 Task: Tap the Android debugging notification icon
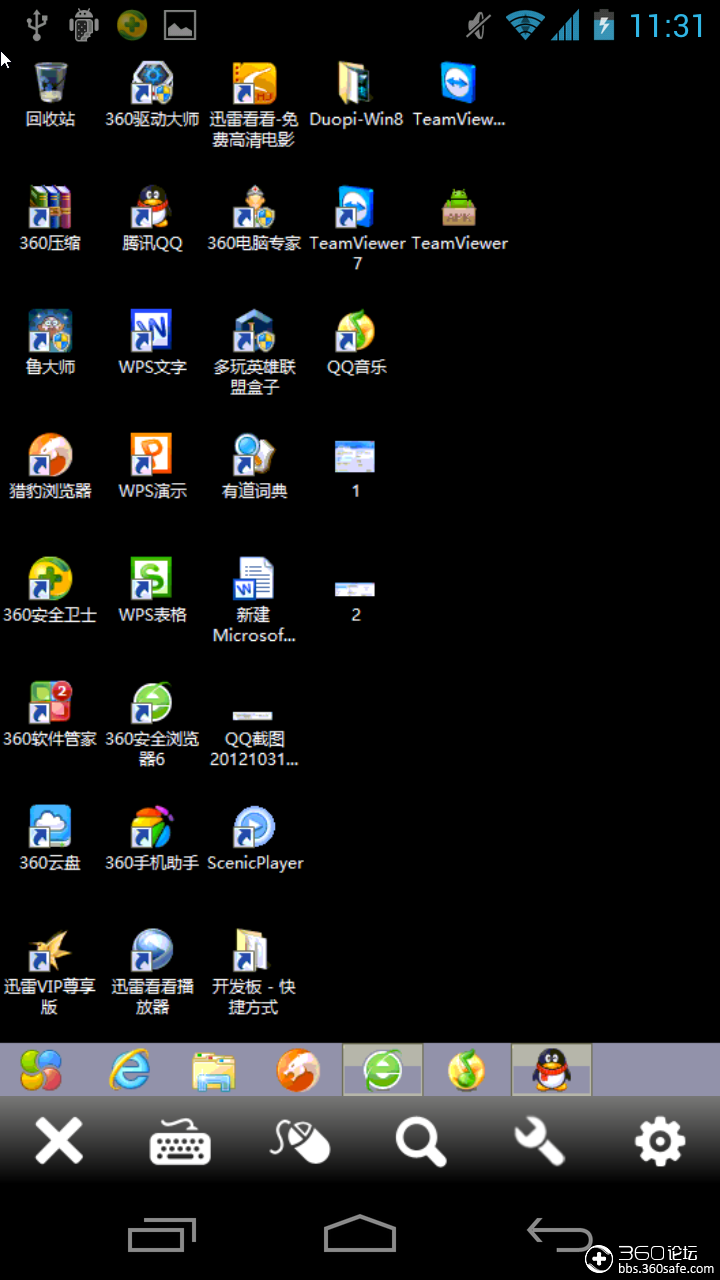[84, 24]
